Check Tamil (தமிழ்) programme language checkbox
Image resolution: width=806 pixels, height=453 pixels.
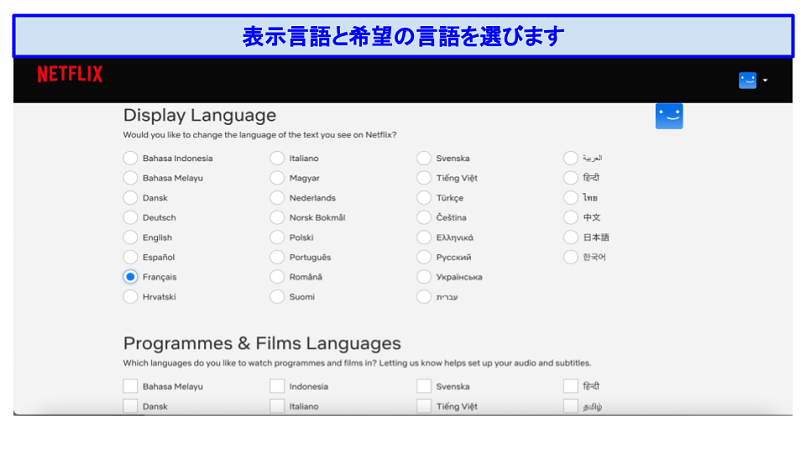tap(571, 406)
